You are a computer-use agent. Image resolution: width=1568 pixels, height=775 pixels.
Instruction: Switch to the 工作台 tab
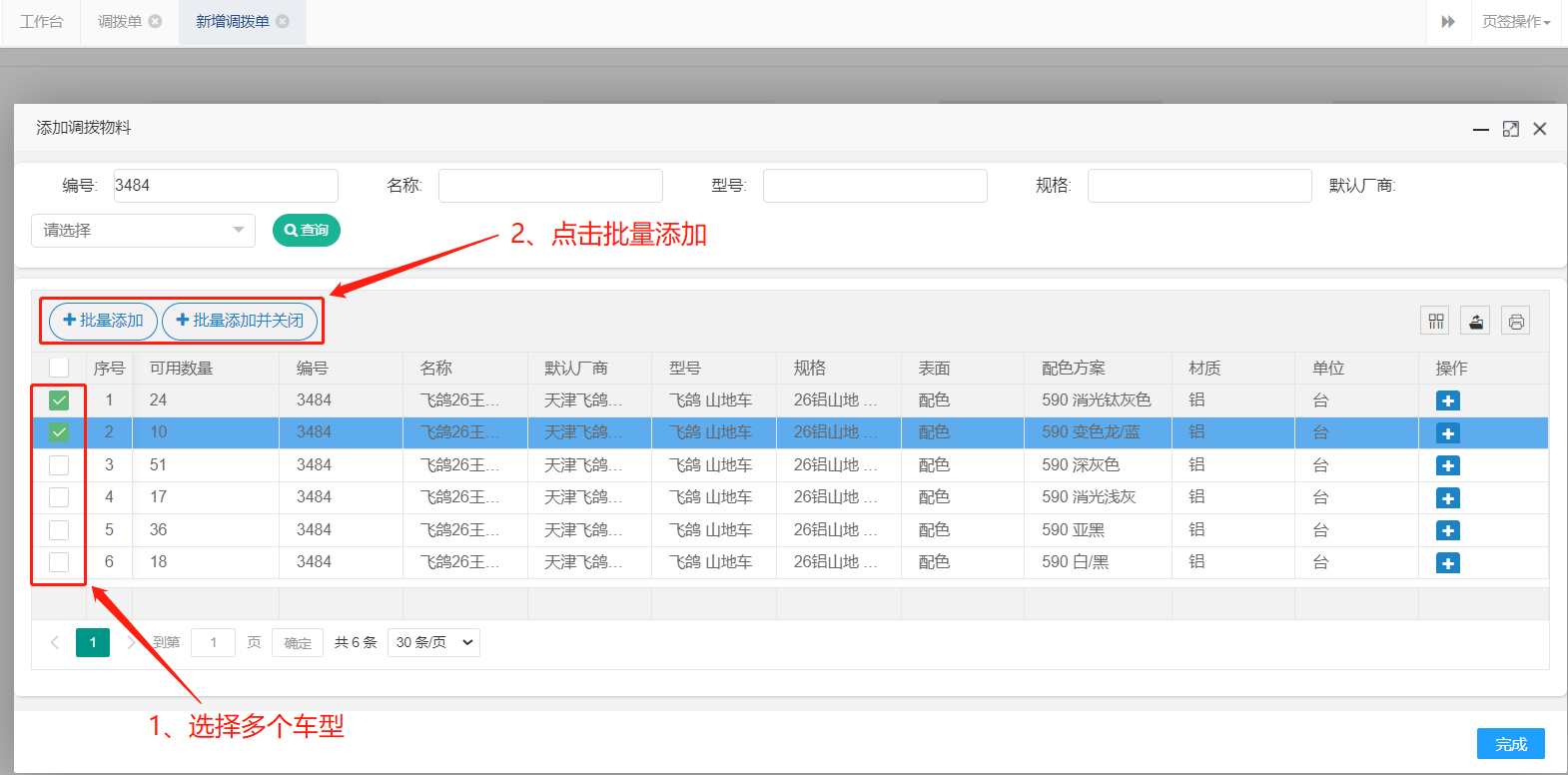[41, 22]
